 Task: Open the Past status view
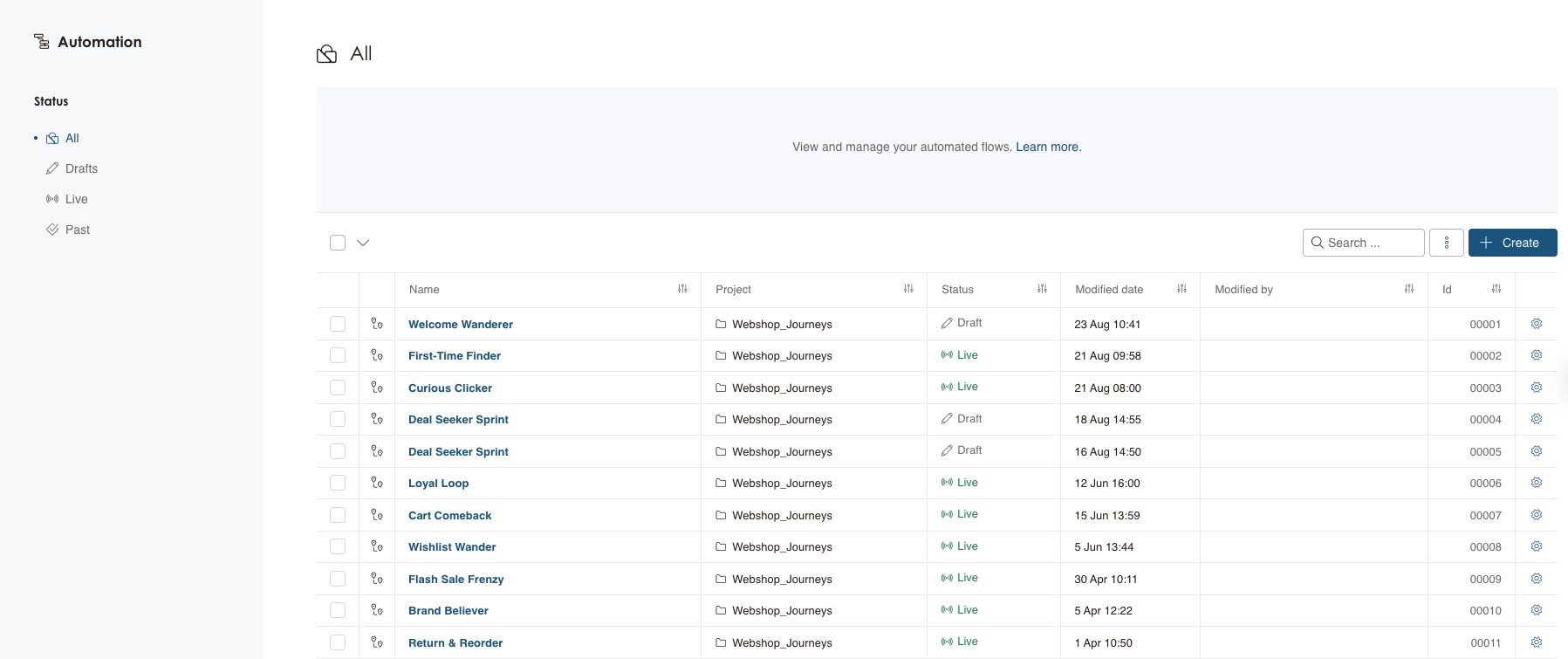pyautogui.click(x=77, y=230)
